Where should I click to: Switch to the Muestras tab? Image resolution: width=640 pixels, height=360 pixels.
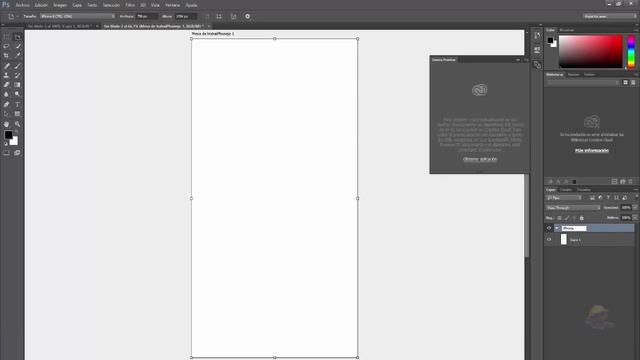(567, 30)
